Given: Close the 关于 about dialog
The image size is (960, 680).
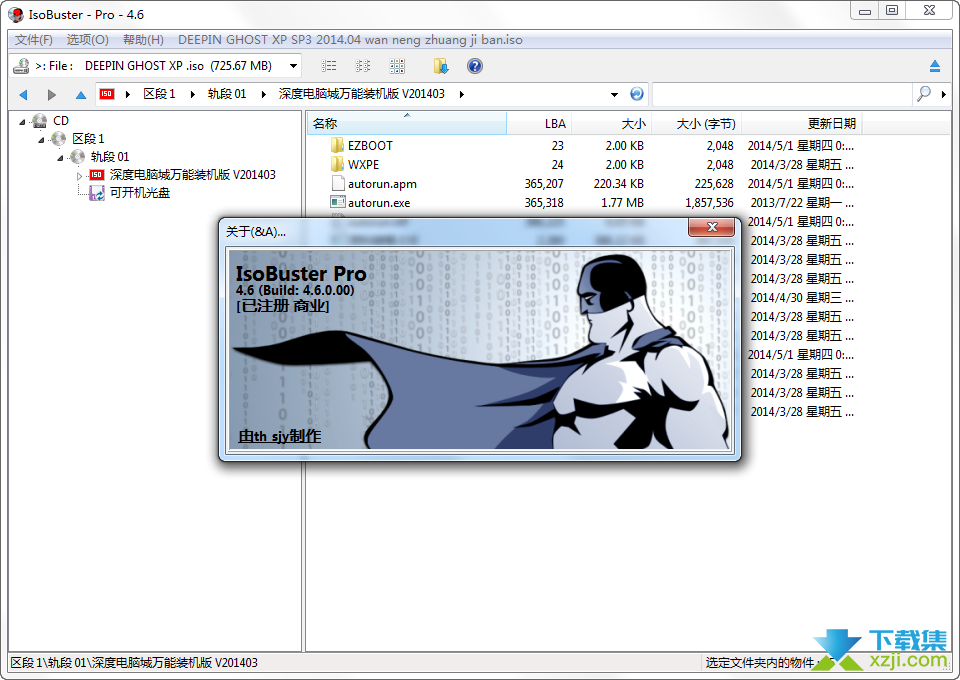Looking at the screenshot, I should pos(711,227).
